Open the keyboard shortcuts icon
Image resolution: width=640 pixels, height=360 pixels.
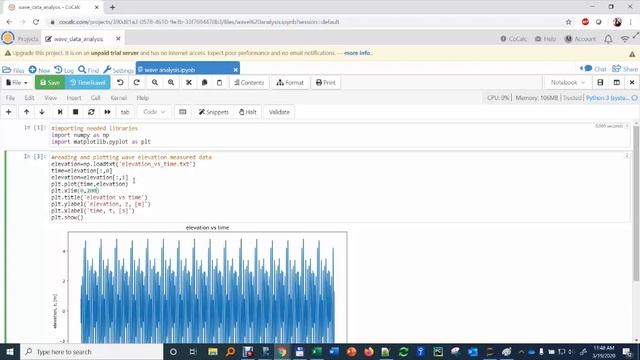point(182,112)
